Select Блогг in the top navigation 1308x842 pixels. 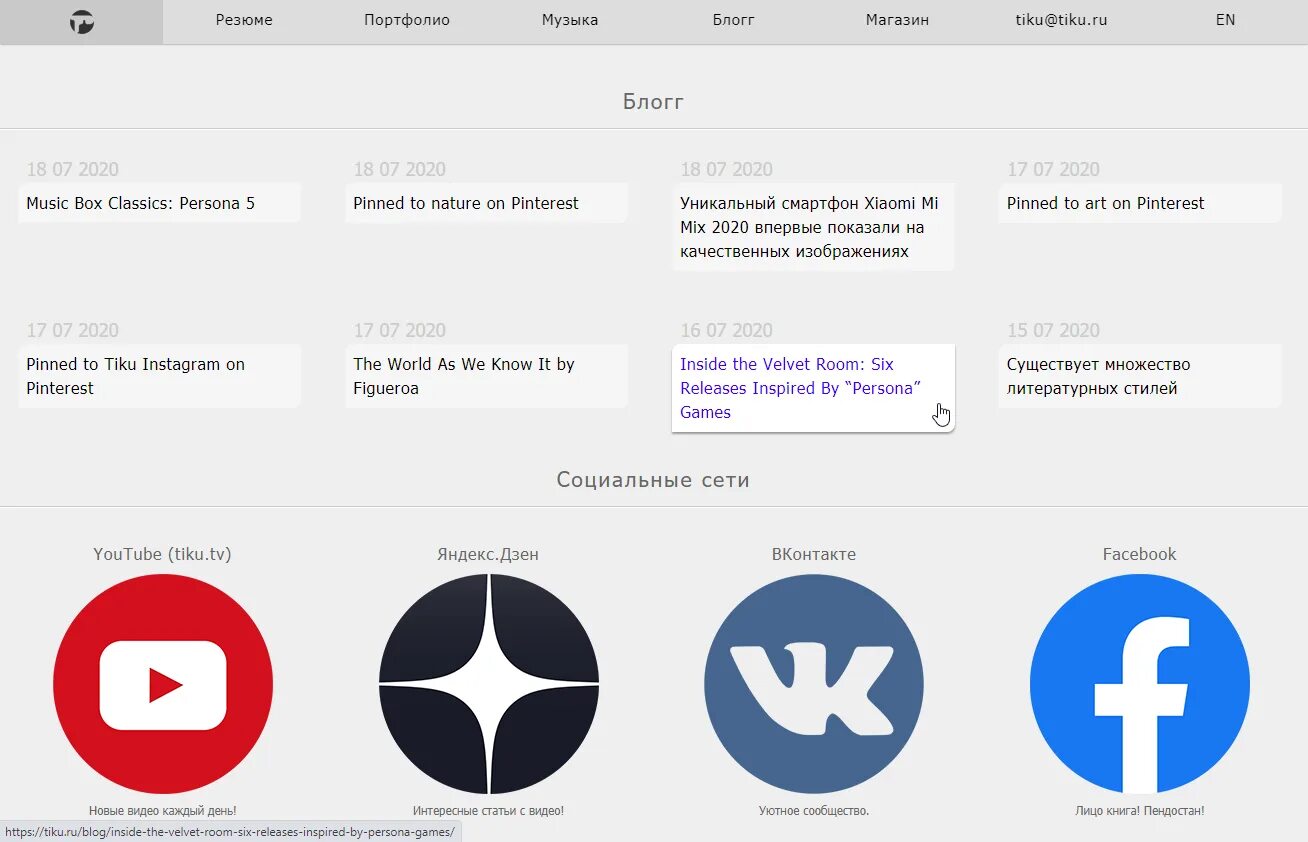click(734, 20)
